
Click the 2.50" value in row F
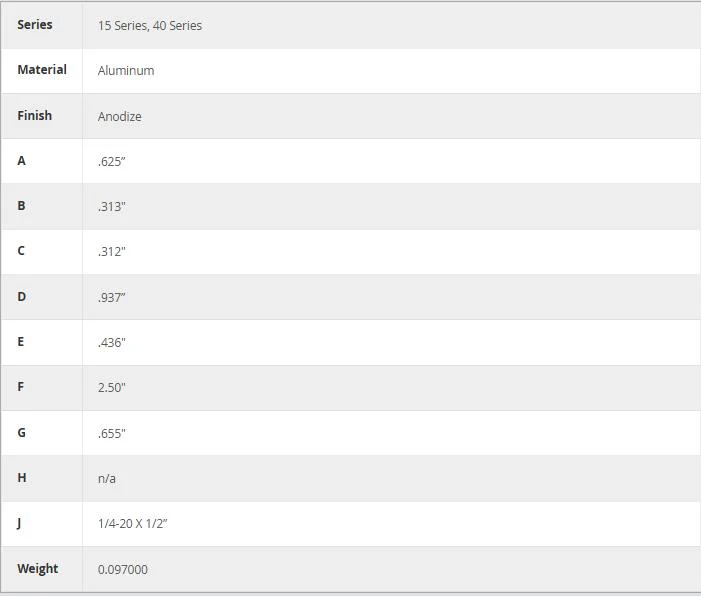coord(112,388)
